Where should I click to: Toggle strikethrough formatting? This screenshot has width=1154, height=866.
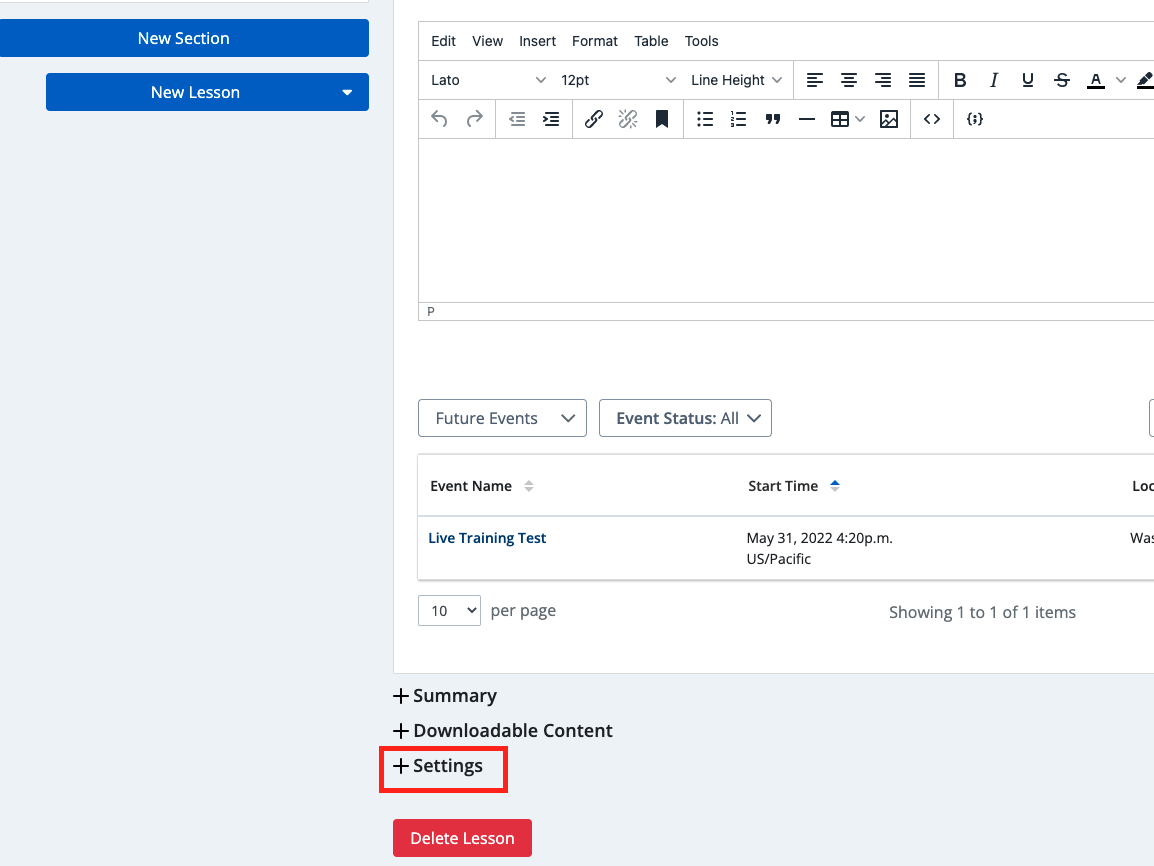tap(1062, 80)
